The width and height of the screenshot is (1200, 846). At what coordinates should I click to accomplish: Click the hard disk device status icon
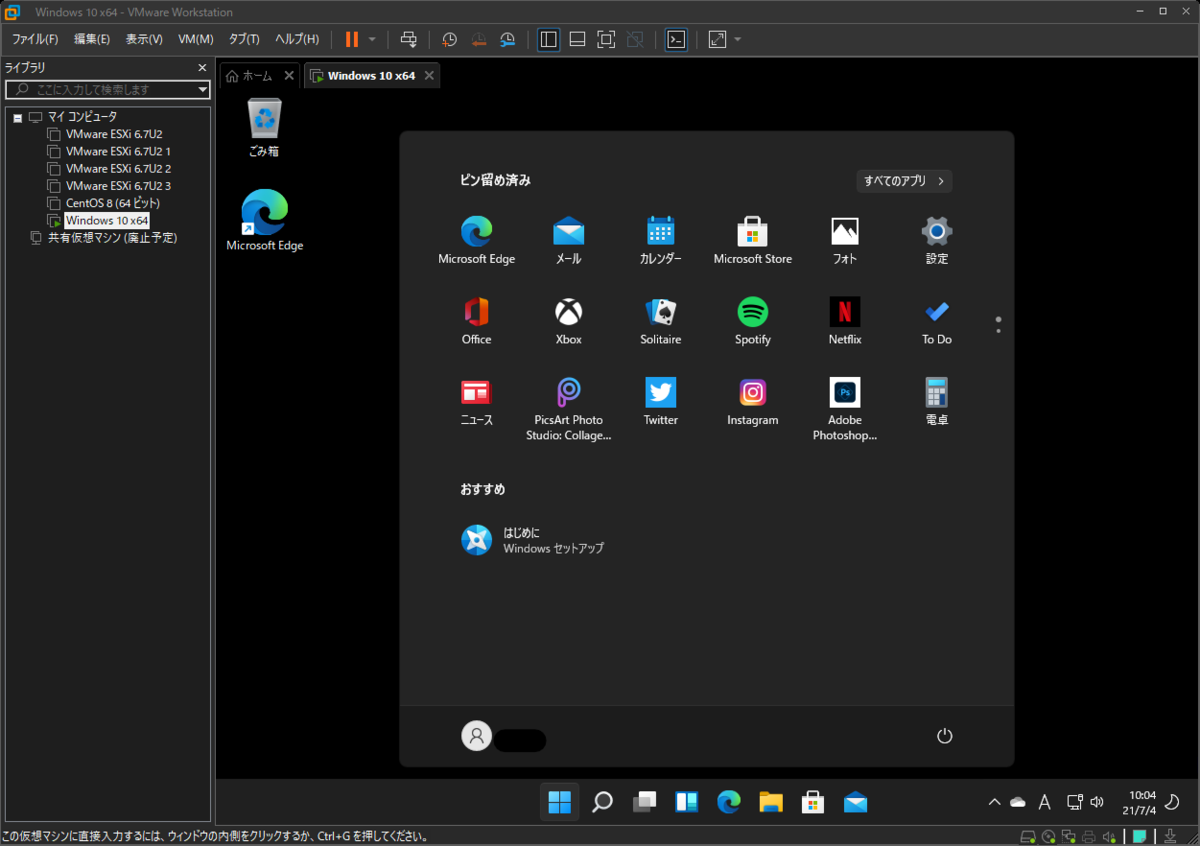point(1028,837)
